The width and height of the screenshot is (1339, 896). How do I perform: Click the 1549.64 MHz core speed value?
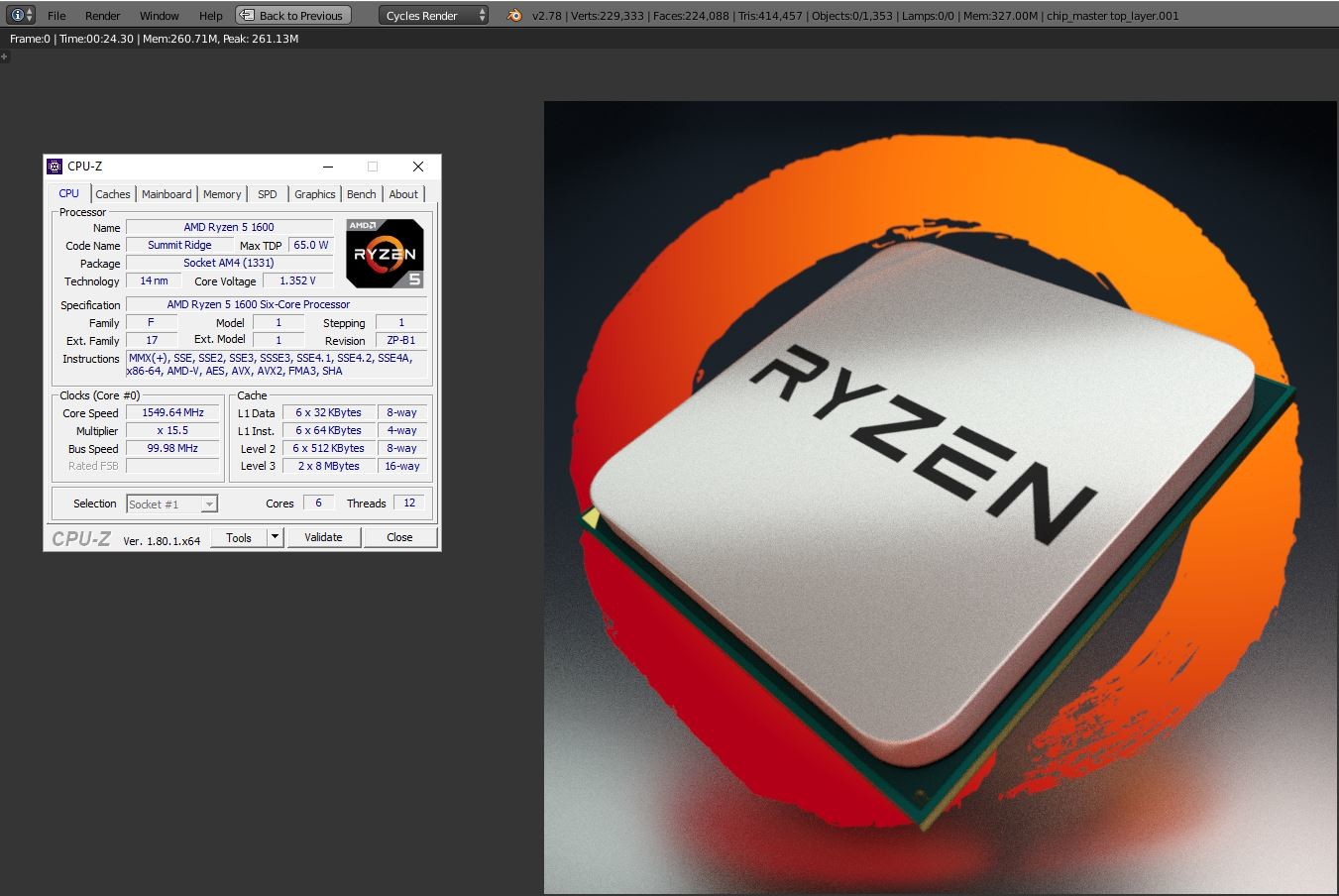[172, 412]
